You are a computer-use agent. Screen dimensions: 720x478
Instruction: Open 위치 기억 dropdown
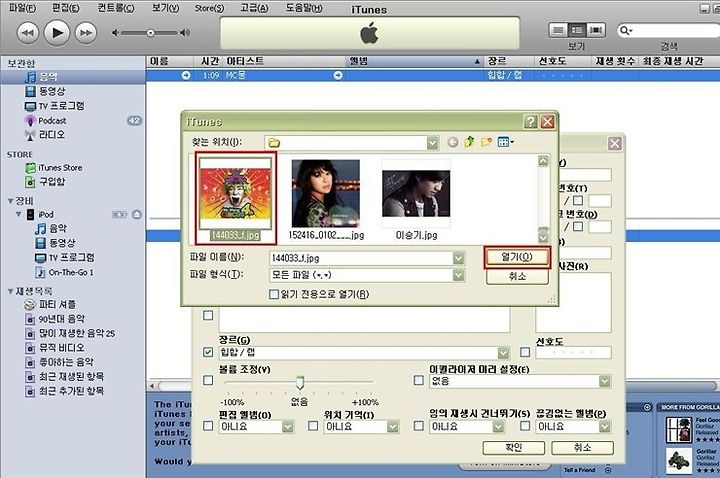393,427
